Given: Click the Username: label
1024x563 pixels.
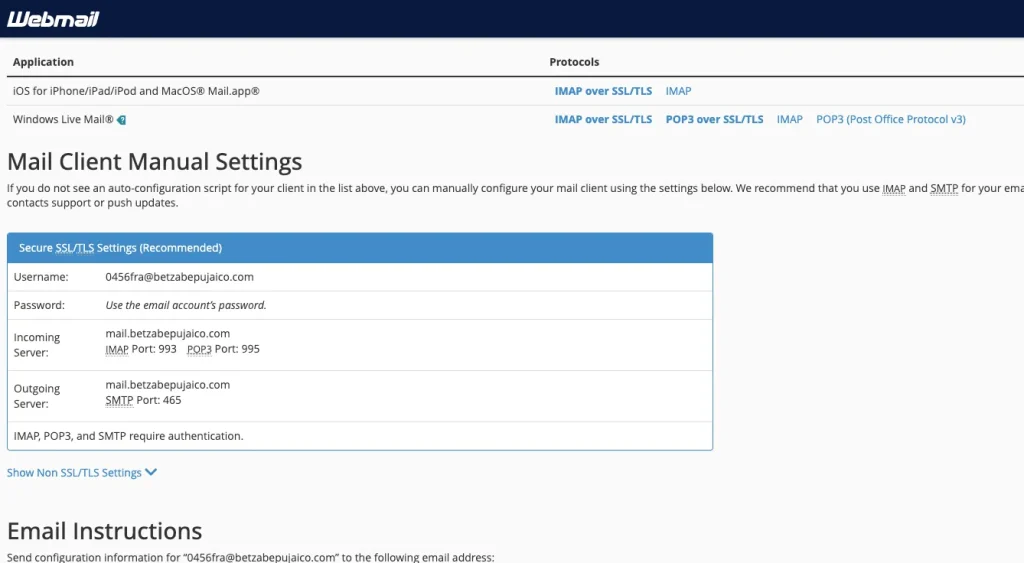Looking at the screenshot, I should click(40, 277).
